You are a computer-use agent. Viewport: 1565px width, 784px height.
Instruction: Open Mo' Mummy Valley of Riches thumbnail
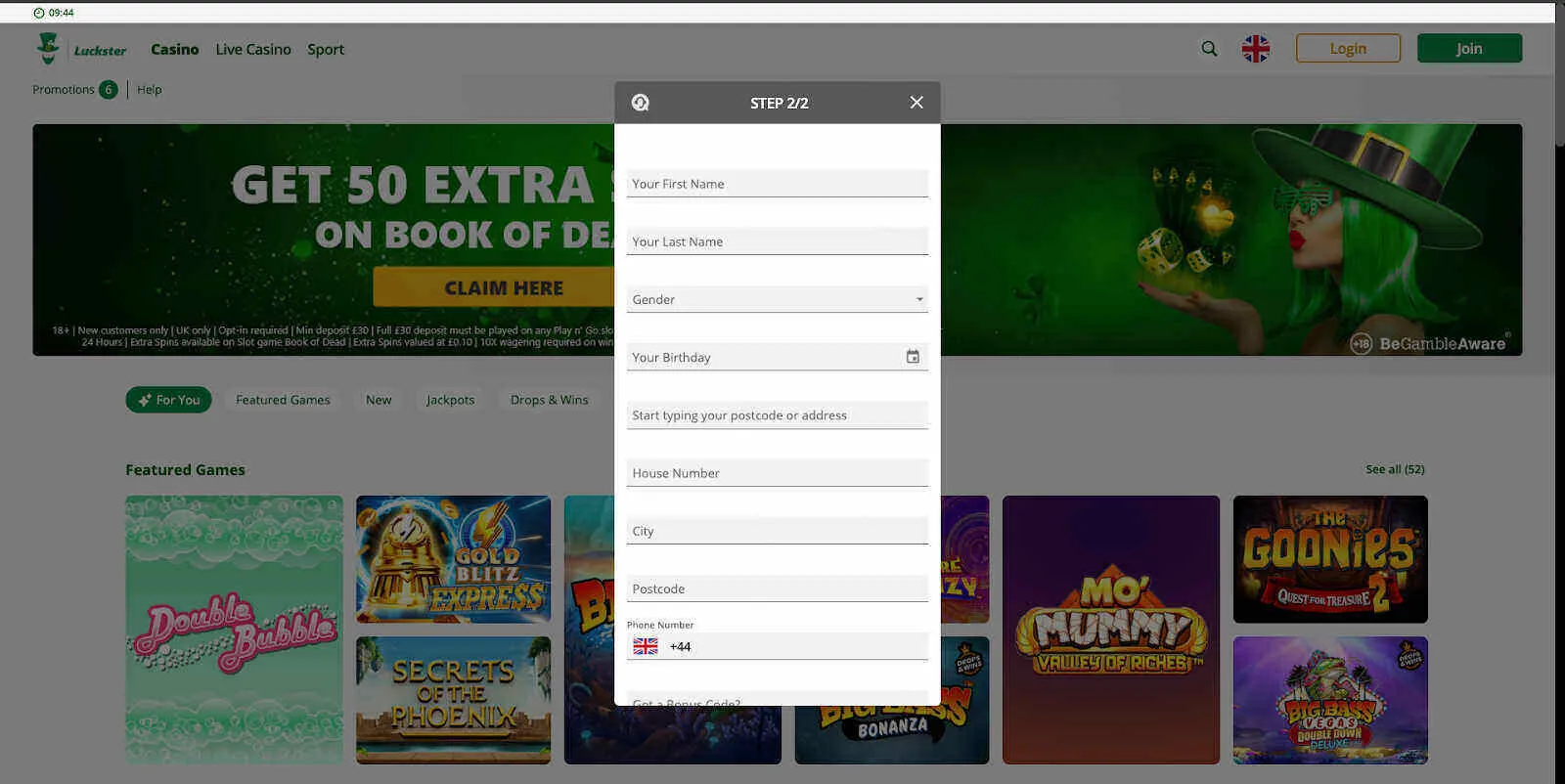(x=1111, y=630)
